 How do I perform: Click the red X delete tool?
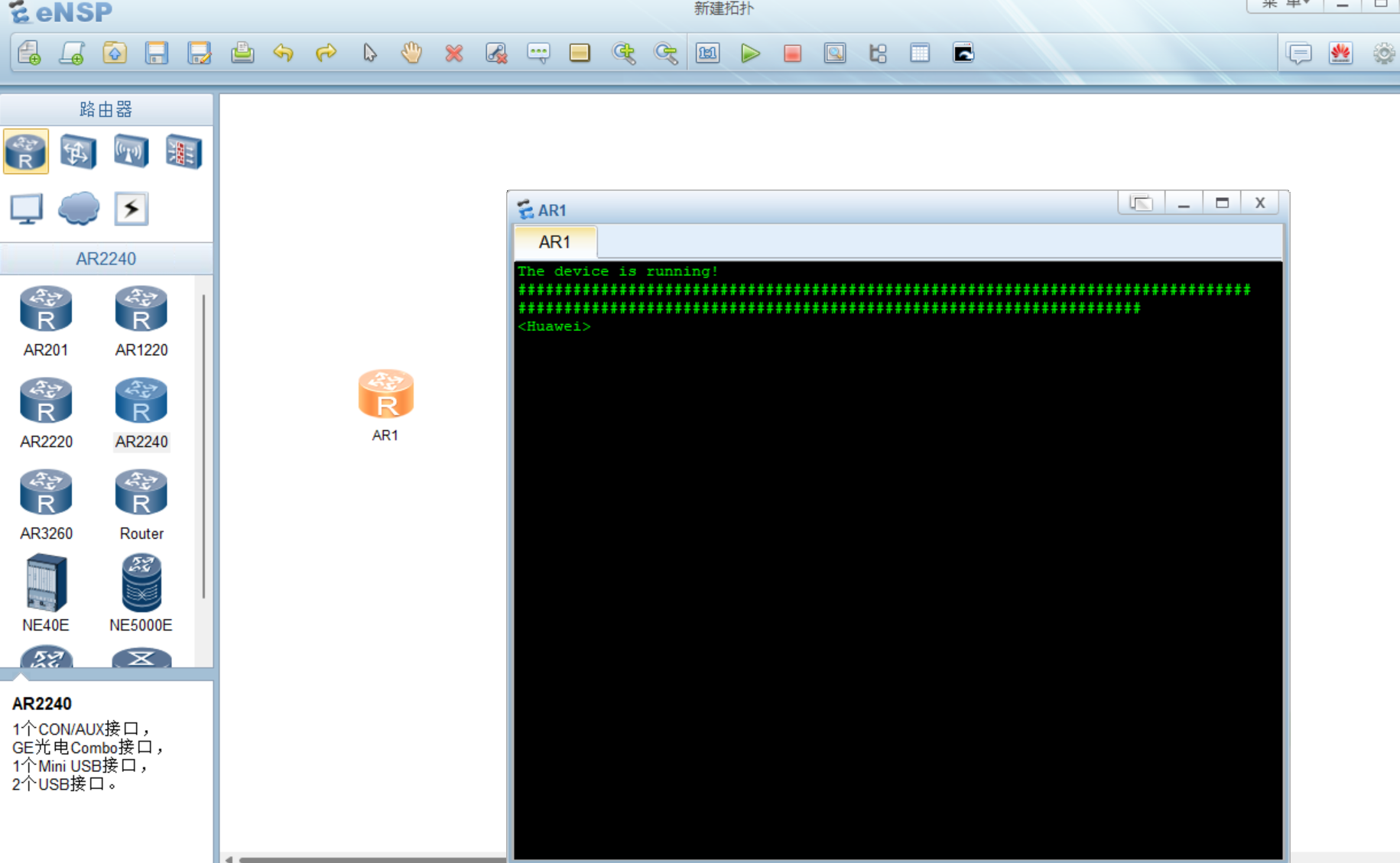tap(454, 54)
